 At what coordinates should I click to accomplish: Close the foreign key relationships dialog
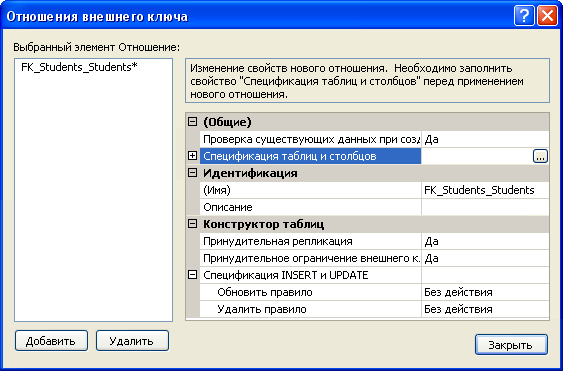click(547, 16)
